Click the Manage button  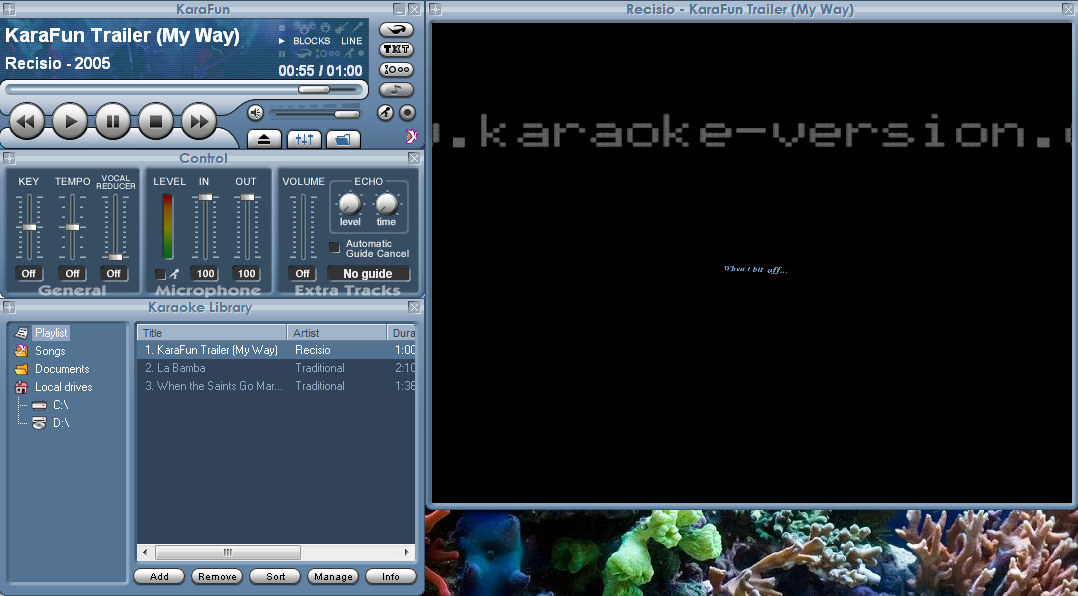(333, 576)
